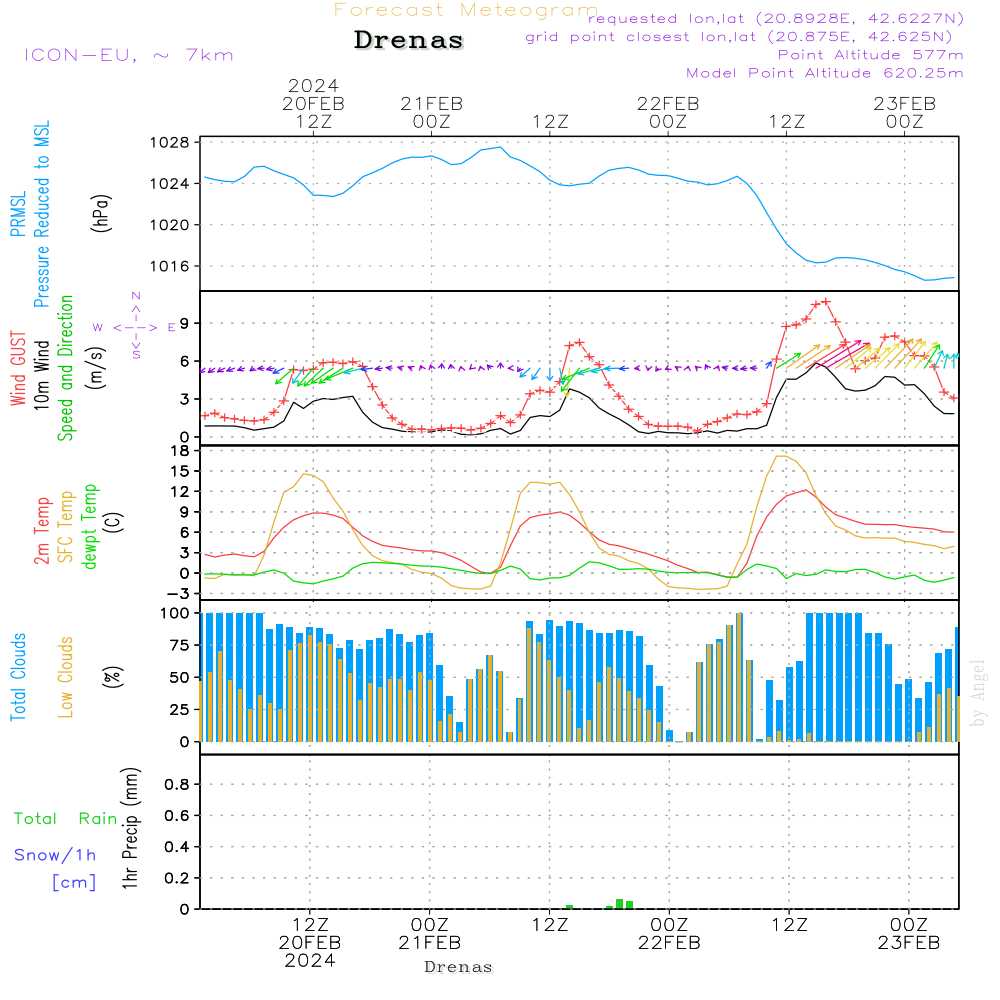Viewport: 1000px width, 1000px height.
Task: Click the '(C)' temperature unit label
Action: coord(113,523)
